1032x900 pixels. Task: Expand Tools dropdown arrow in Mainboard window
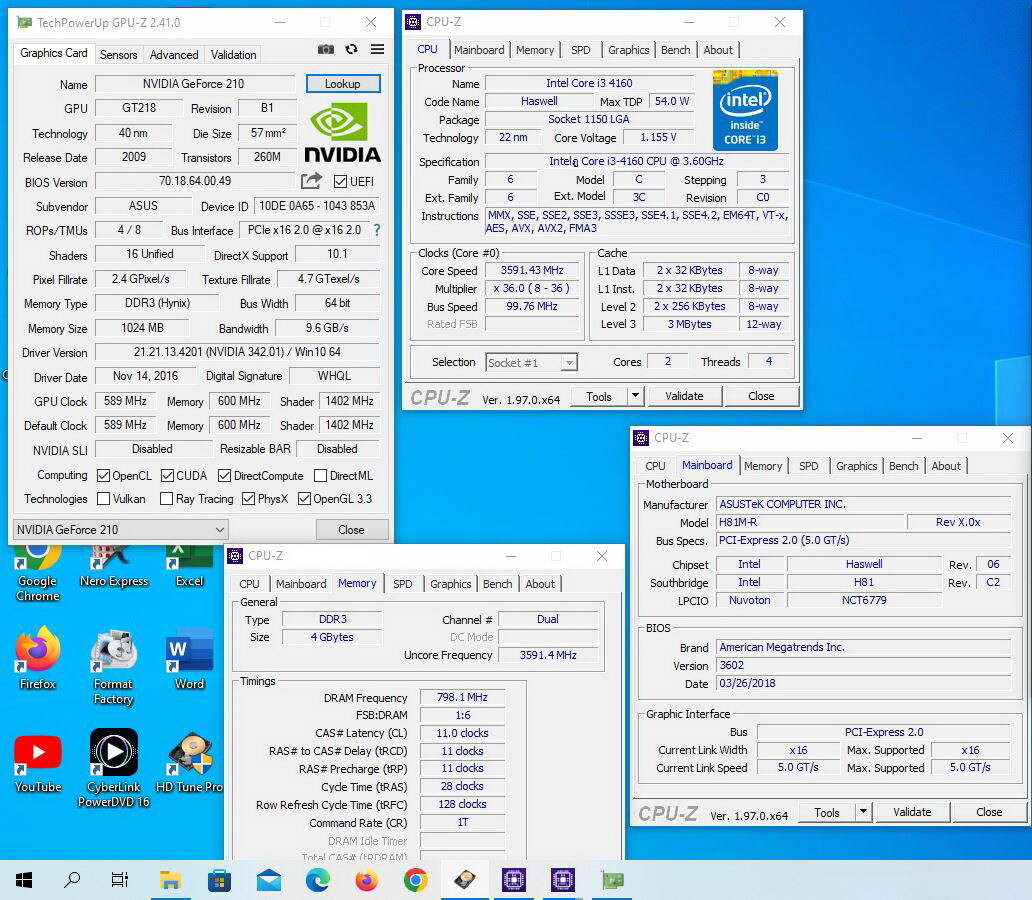pyautogui.click(x=864, y=812)
